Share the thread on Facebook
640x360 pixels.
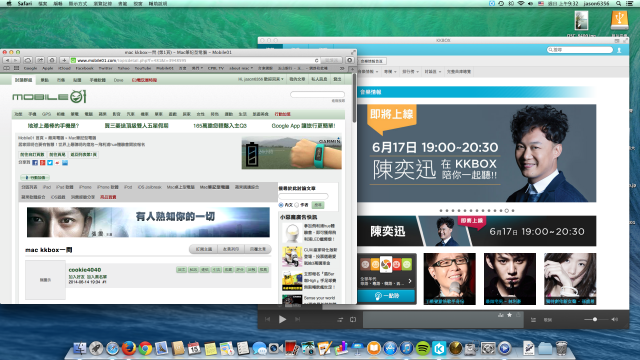pos(35,162)
